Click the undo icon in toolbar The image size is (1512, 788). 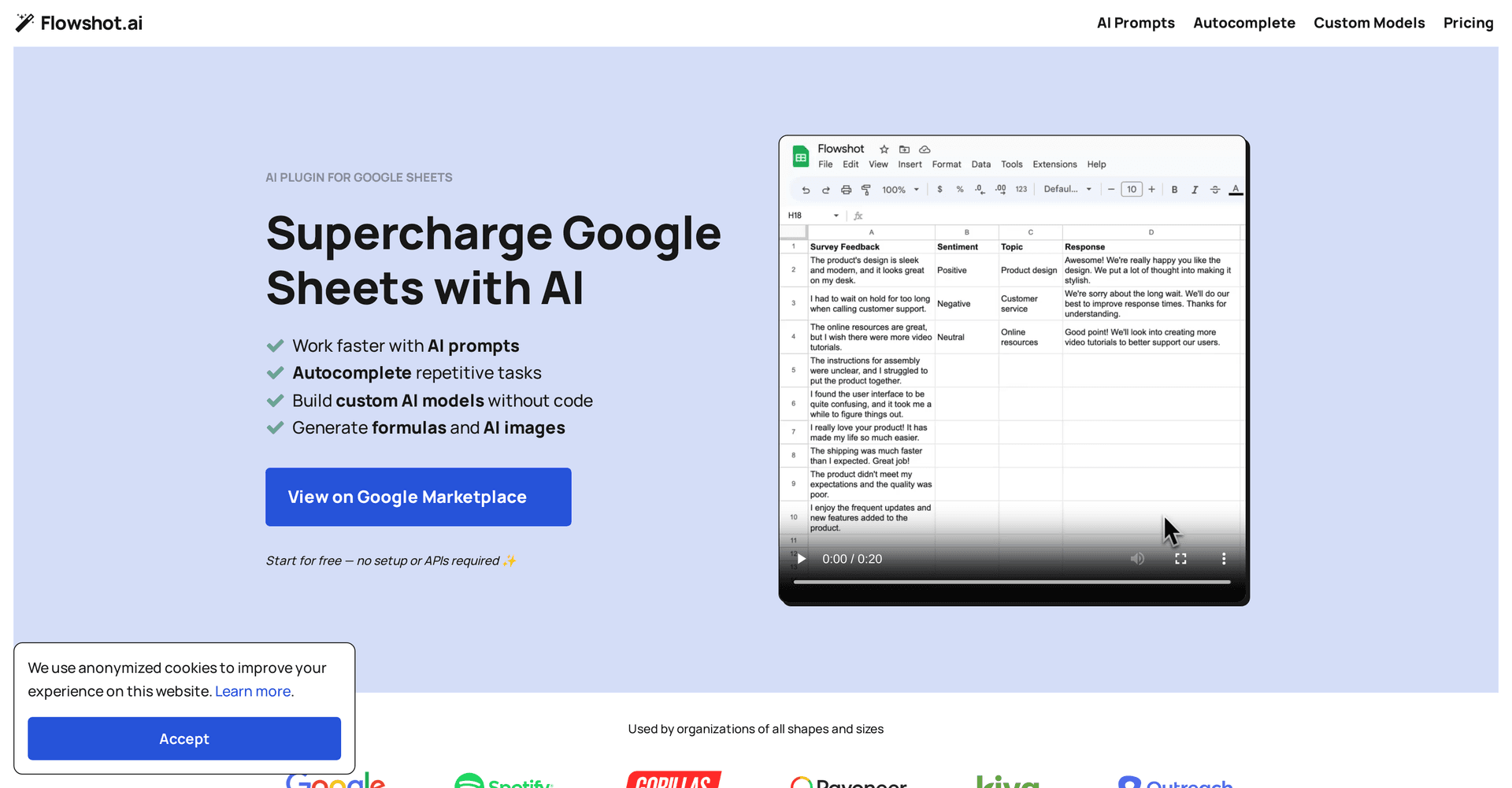click(806, 190)
